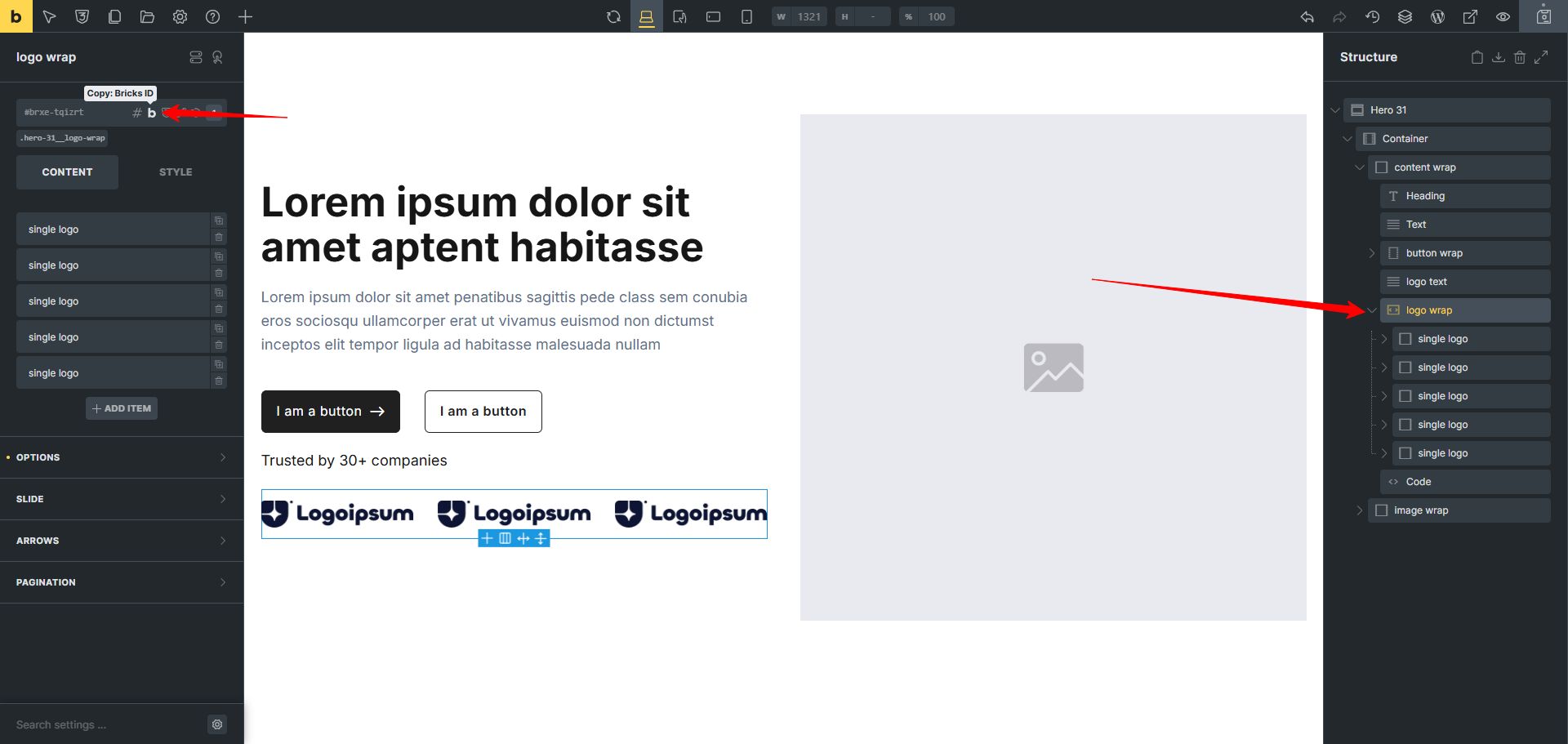Click the Search settings input field
This screenshot has width=1568, height=744.
point(106,724)
